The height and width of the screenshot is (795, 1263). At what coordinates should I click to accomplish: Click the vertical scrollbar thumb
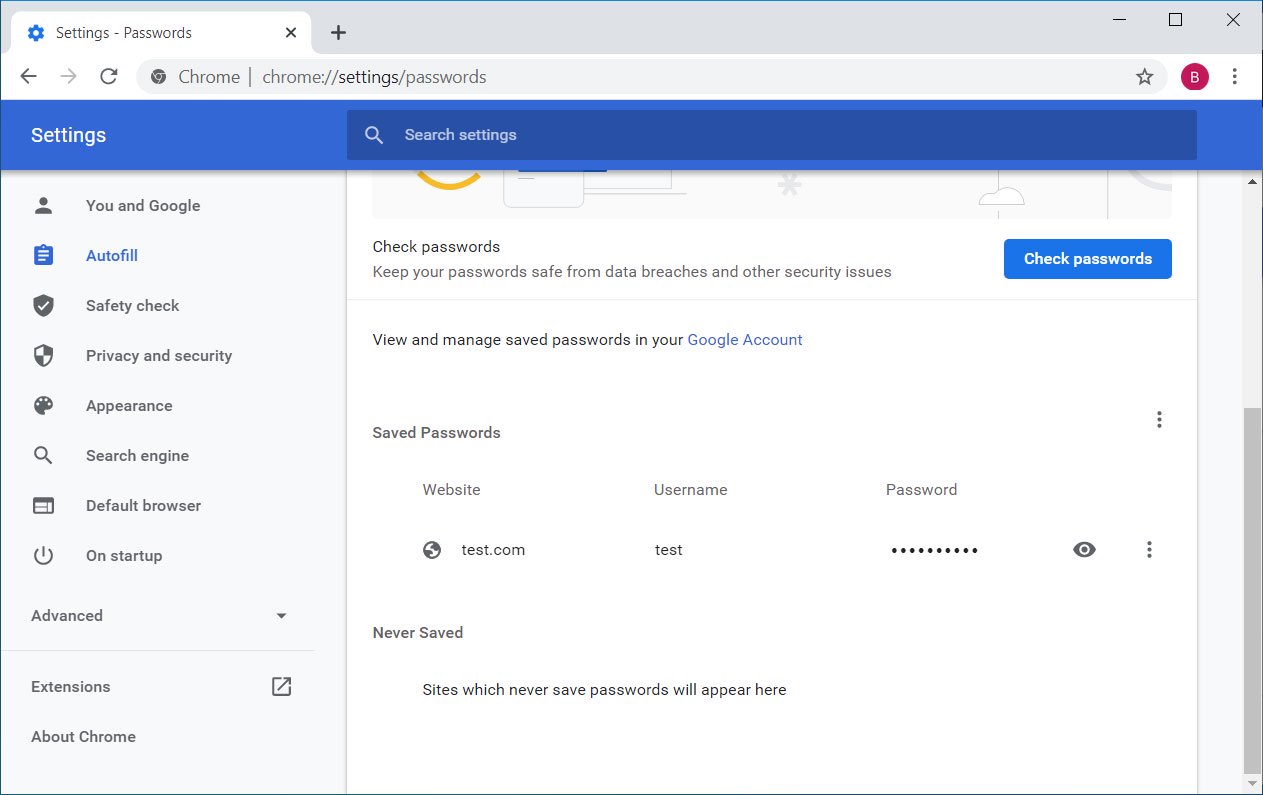click(1252, 590)
